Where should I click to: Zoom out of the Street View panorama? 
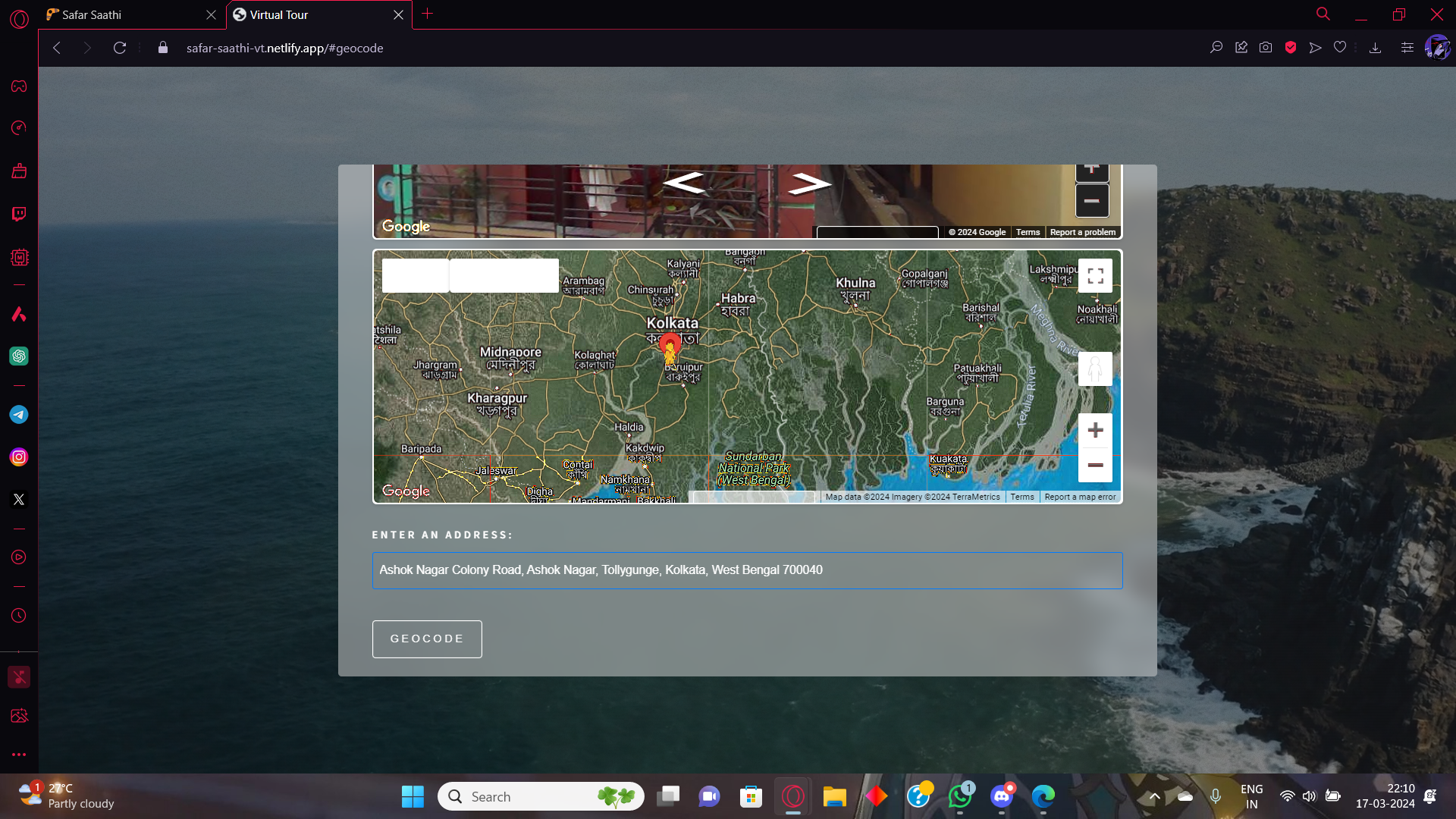point(1092,201)
